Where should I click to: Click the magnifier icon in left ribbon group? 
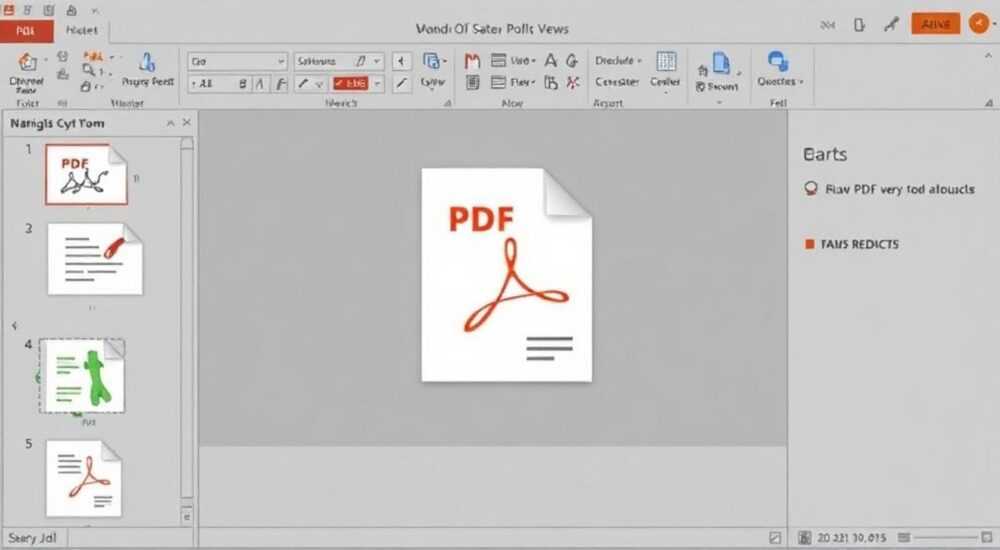point(89,71)
